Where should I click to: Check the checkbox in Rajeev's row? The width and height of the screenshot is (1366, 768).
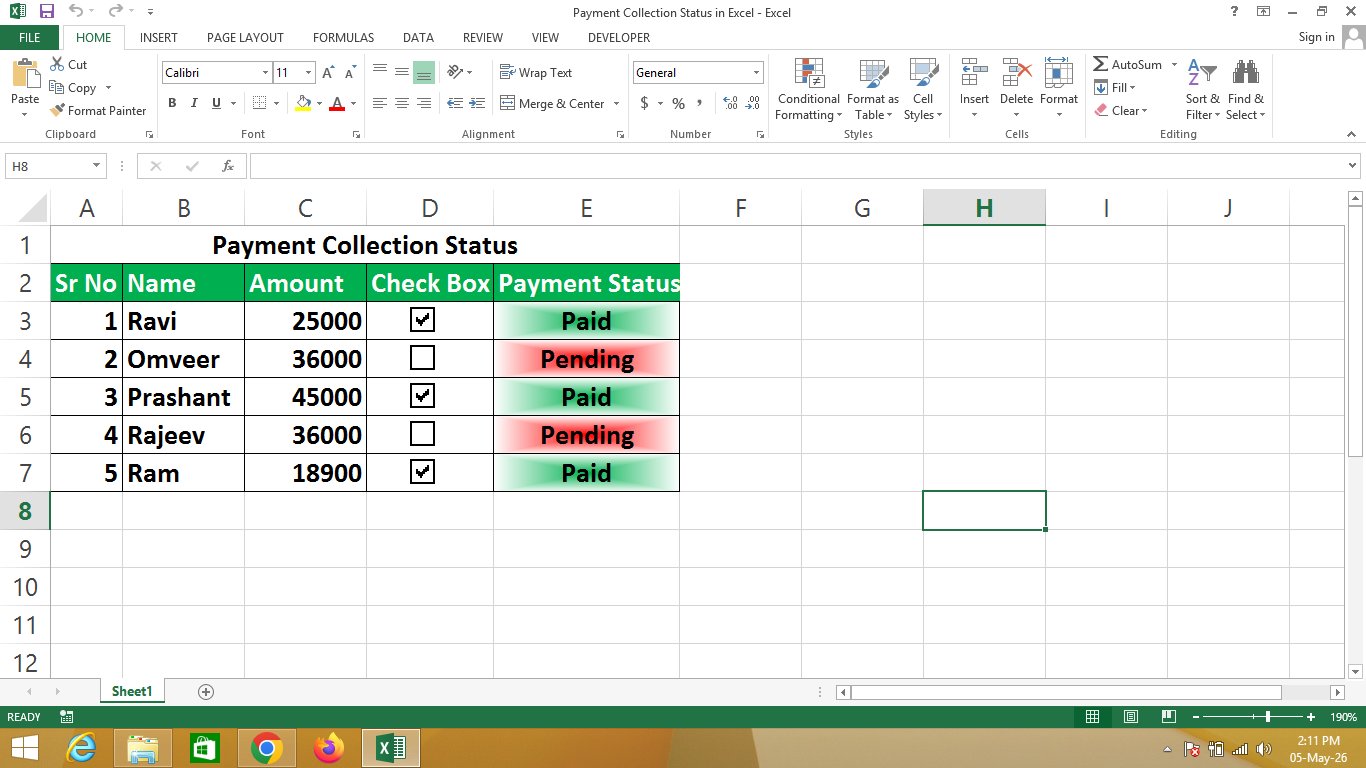[423, 433]
